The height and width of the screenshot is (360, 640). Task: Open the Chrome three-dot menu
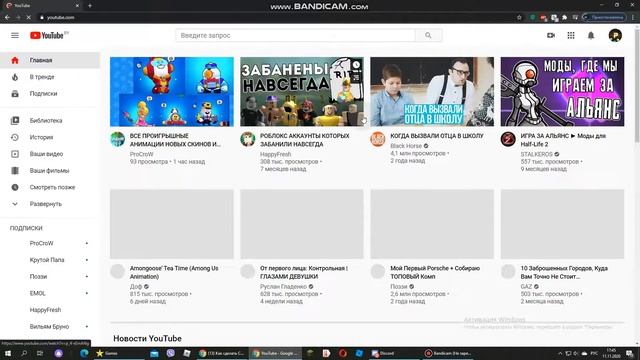(x=633, y=17)
